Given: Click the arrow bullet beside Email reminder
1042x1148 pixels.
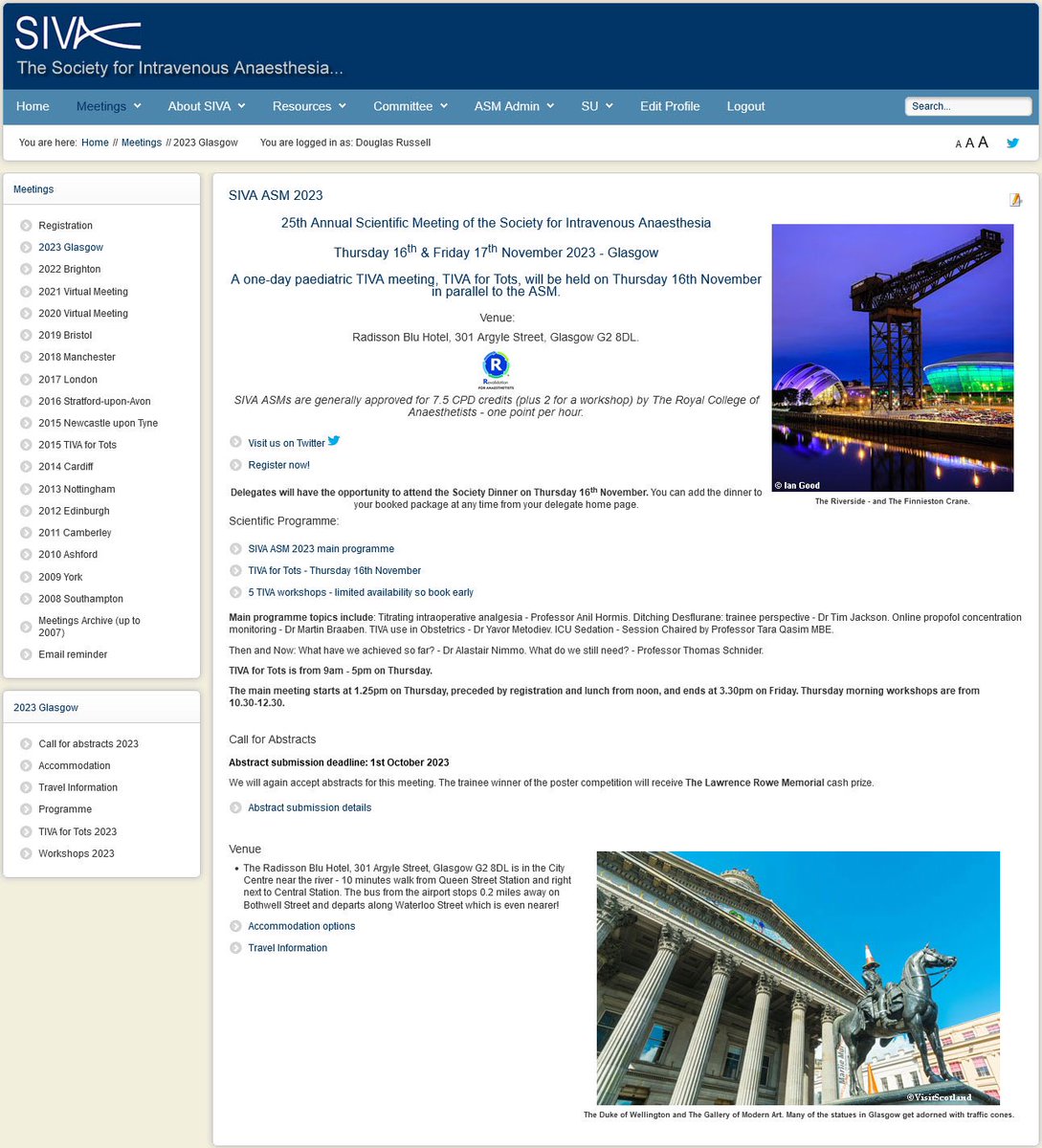Looking at the screenshot, I should (x=26, y=654).
